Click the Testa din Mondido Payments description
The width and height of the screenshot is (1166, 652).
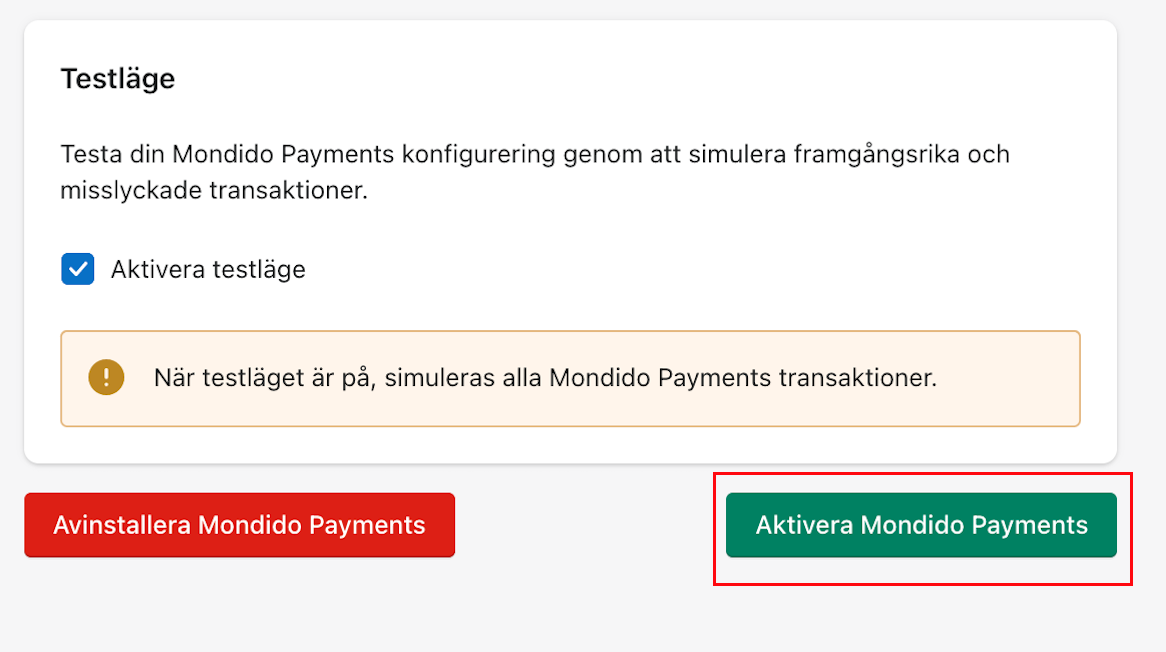click(x=535, y=172)
